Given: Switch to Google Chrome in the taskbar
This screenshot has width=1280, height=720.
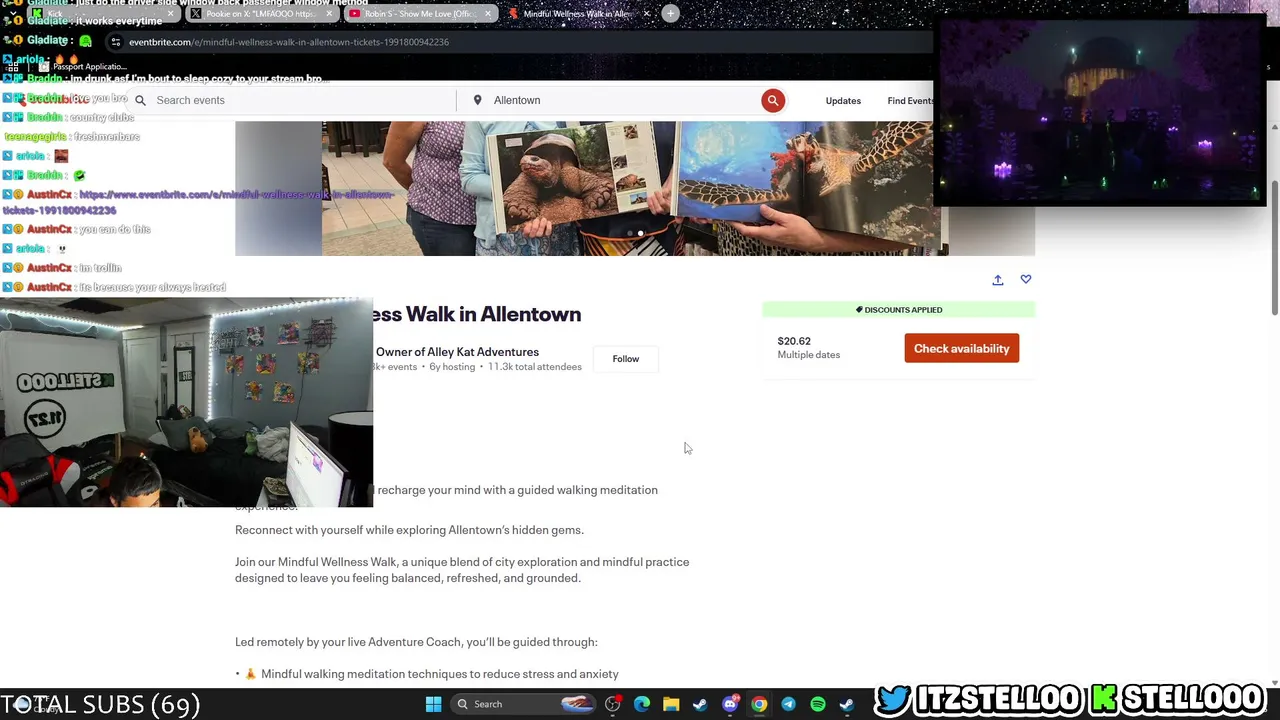Looking at the screenshot, I should 759,704.
